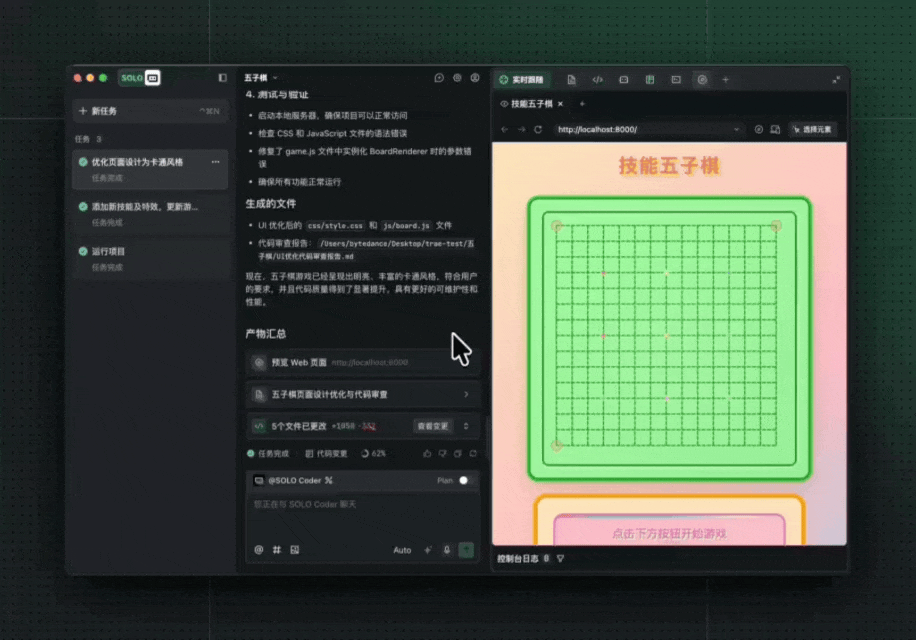The width and height of the screenshot is (916, 640).
Task: Open the code view icon in top toolbar
Action: tap(597, 79)
